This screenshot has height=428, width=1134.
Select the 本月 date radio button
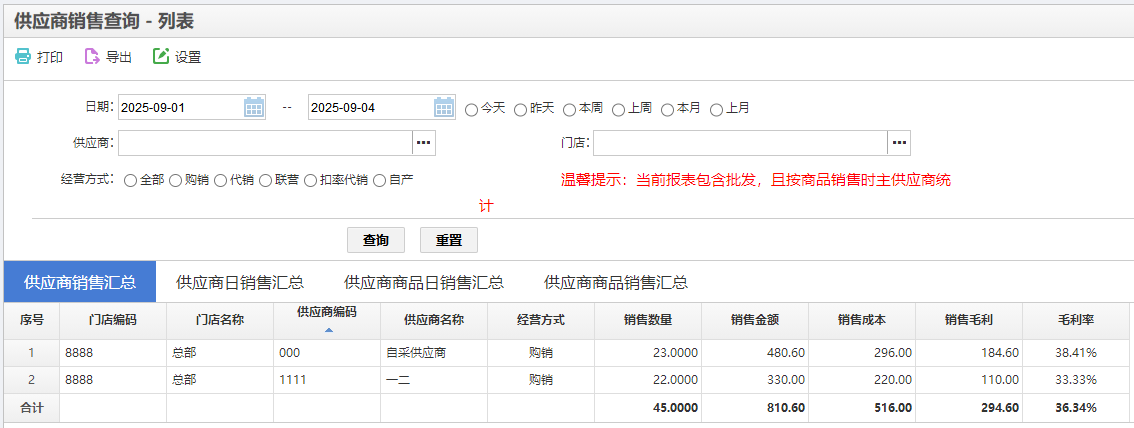pos(667,109)
